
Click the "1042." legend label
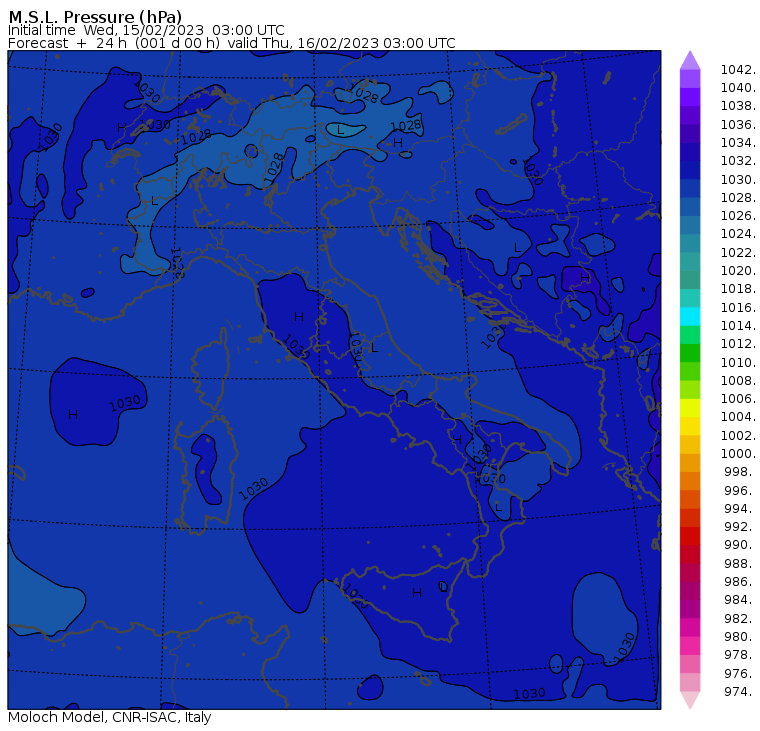click(738, 70)
